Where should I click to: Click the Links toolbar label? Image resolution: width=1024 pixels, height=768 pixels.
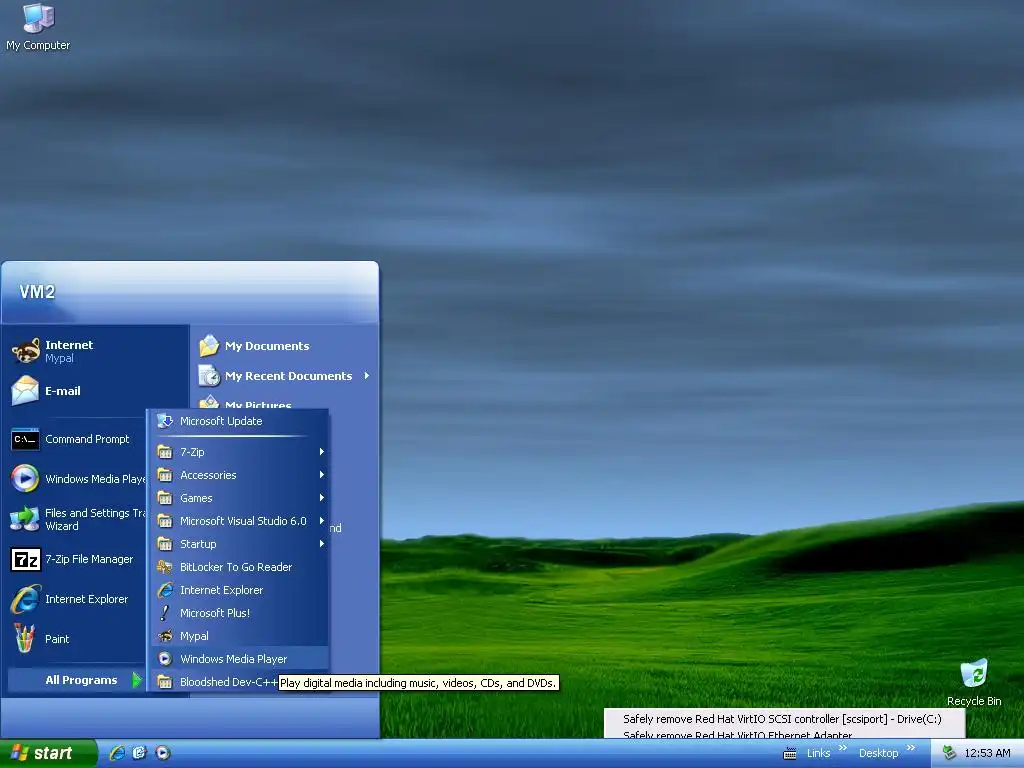pyautogui.click(x=818, y=753)
